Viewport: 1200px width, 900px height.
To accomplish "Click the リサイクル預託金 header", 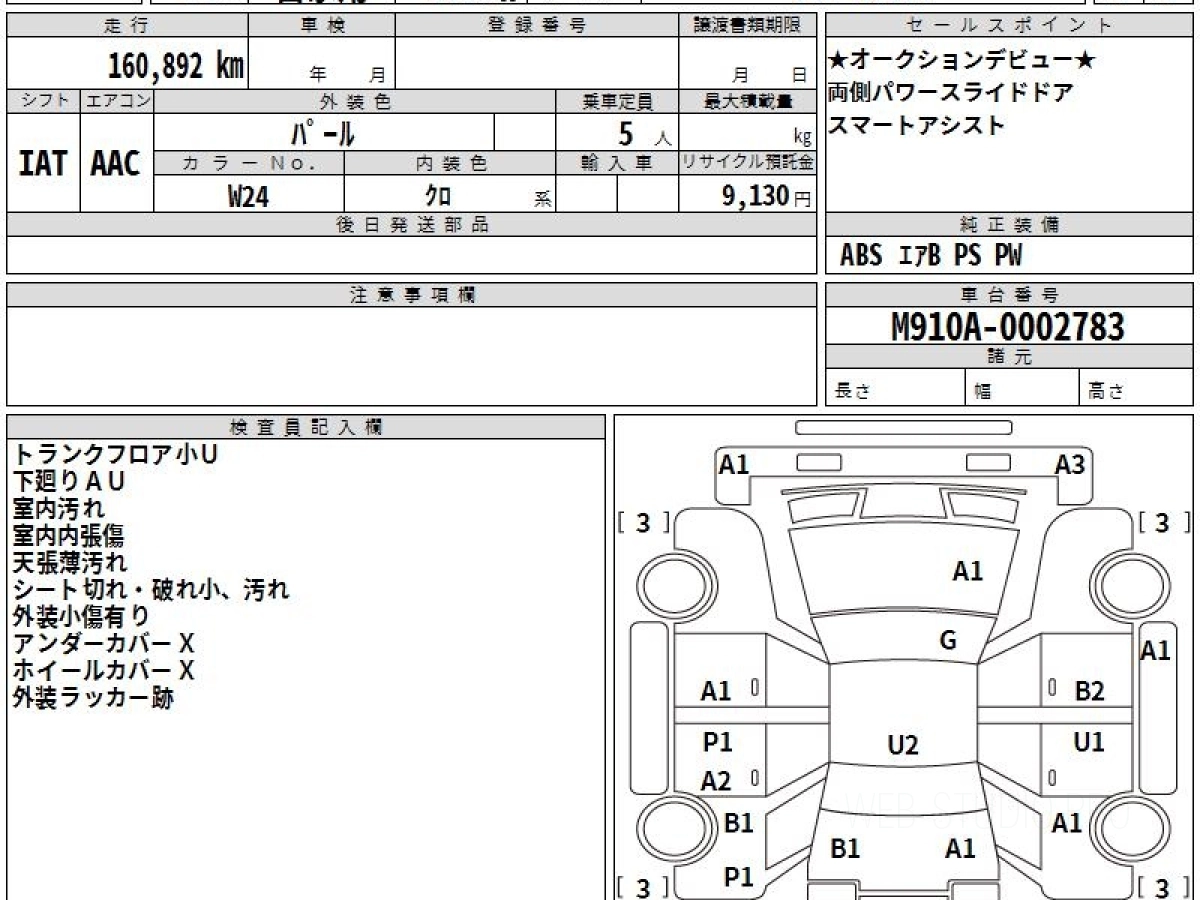I will (x=748, y=164).
